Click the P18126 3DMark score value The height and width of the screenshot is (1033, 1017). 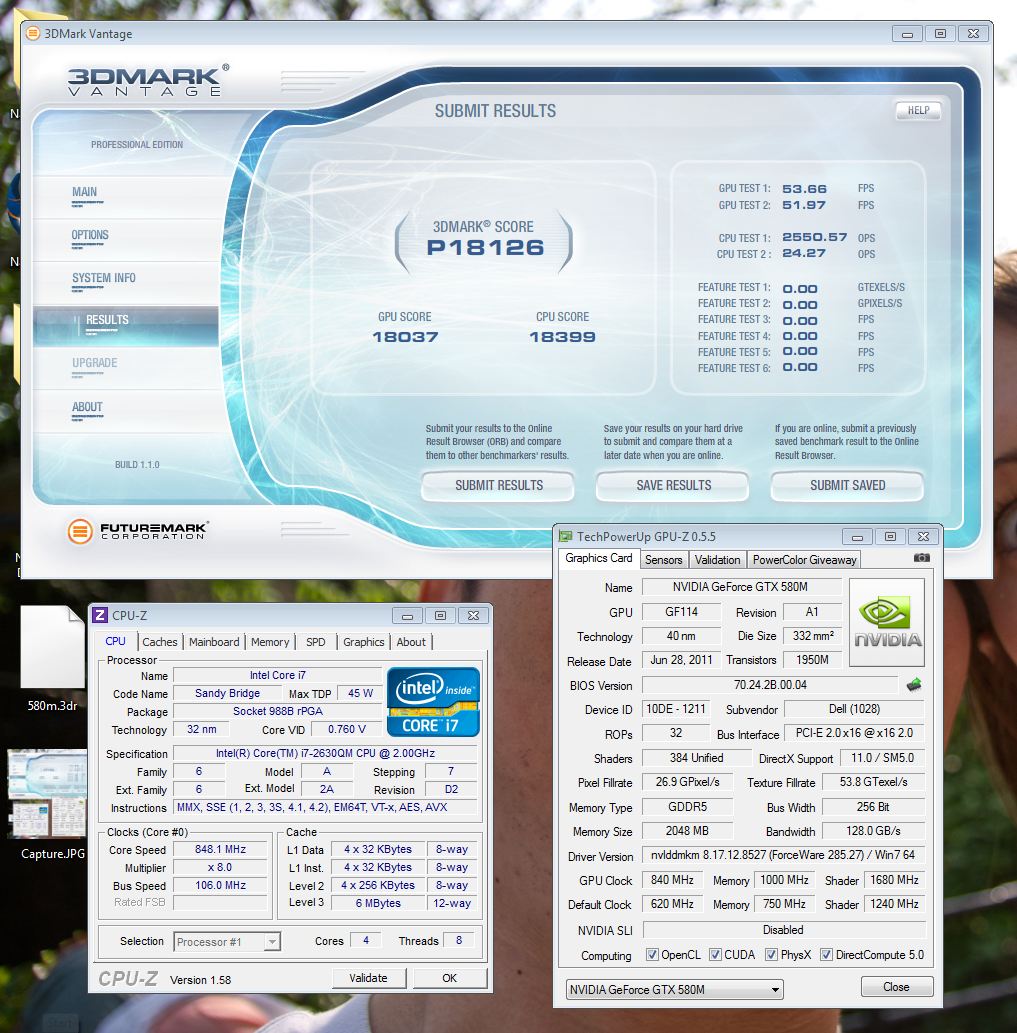(x=485, y=248)
